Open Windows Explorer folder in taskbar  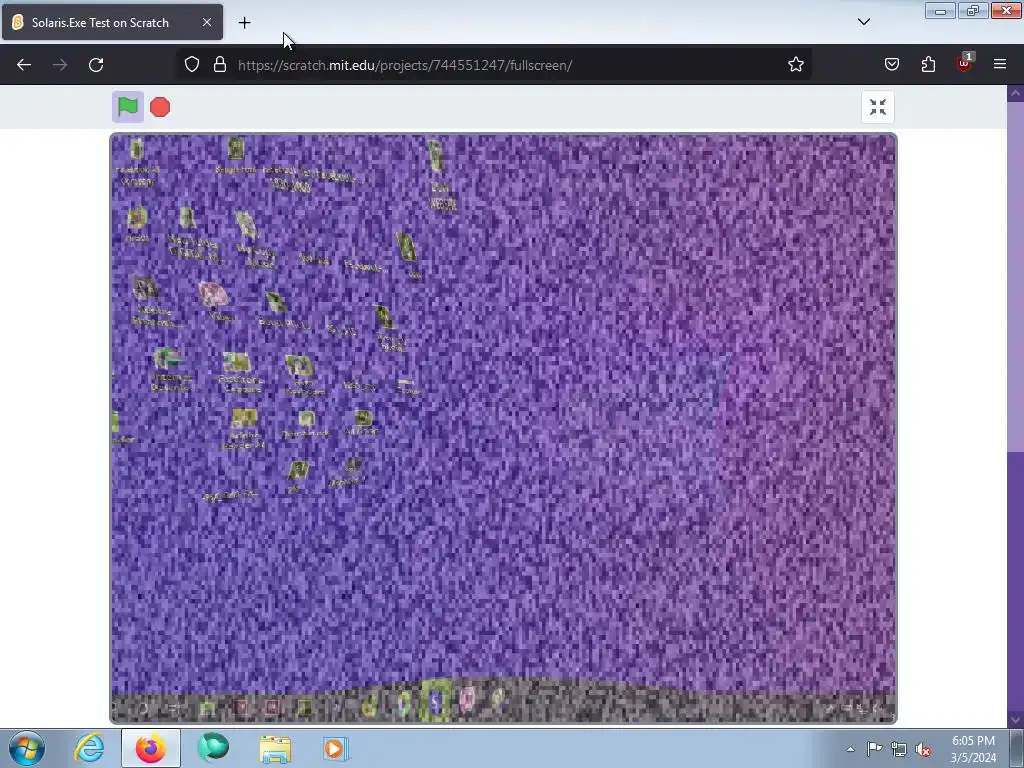click(275, 748)
